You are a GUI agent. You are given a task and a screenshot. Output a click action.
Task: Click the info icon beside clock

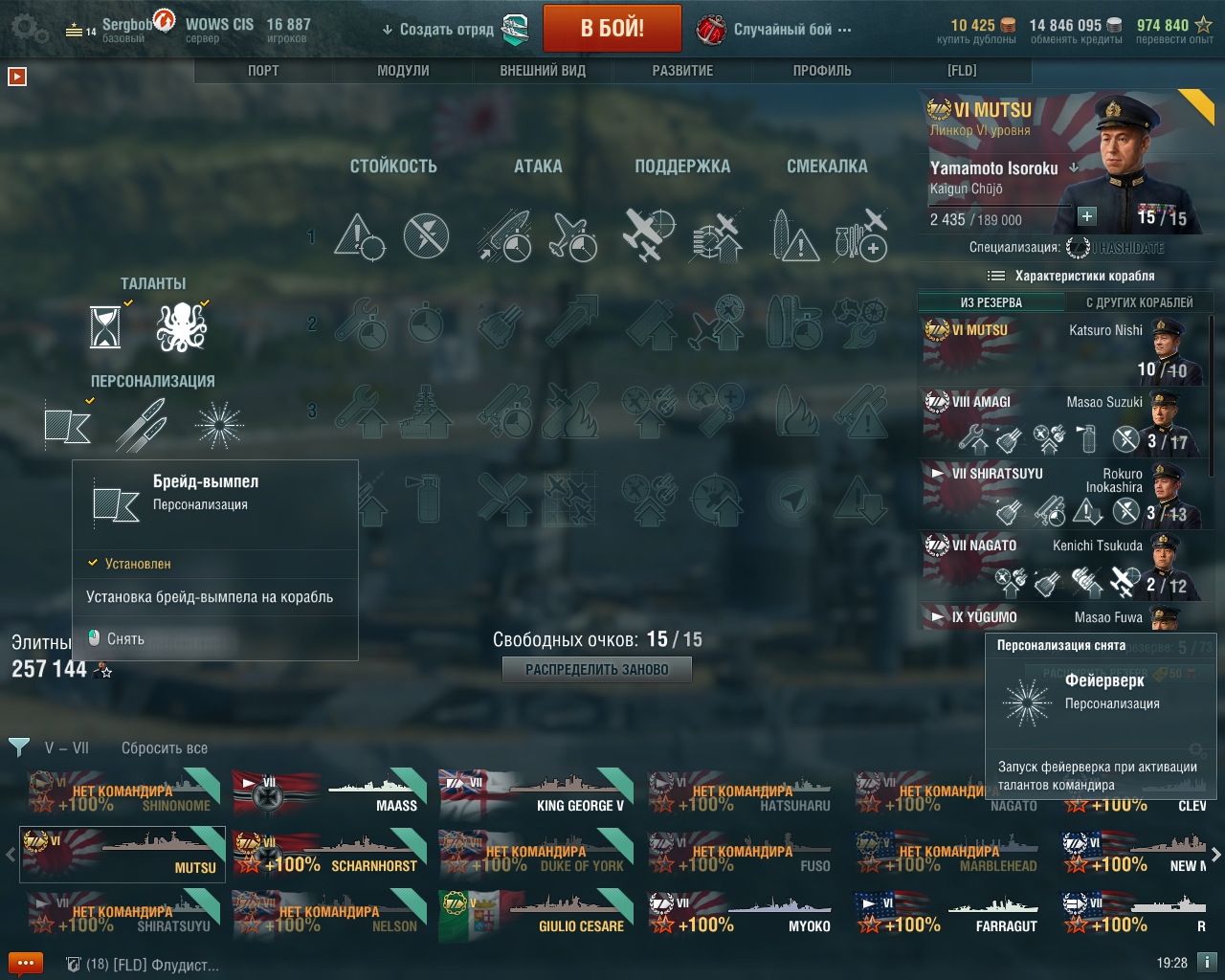[x=1207, y=963]
